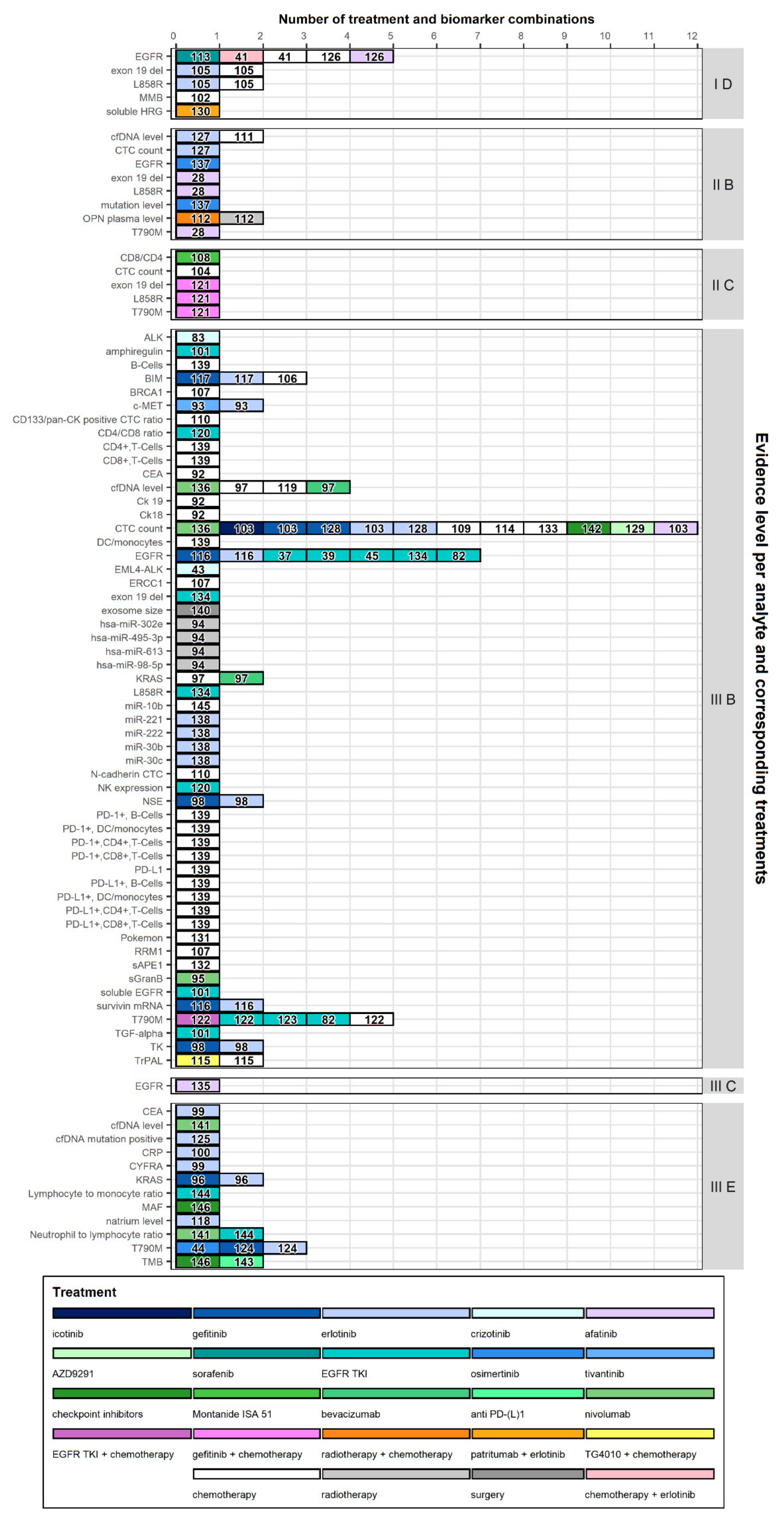Click the bevacizumab legend color swatch
Viewport: 784px width, 1522px height.
point(396,1393)
